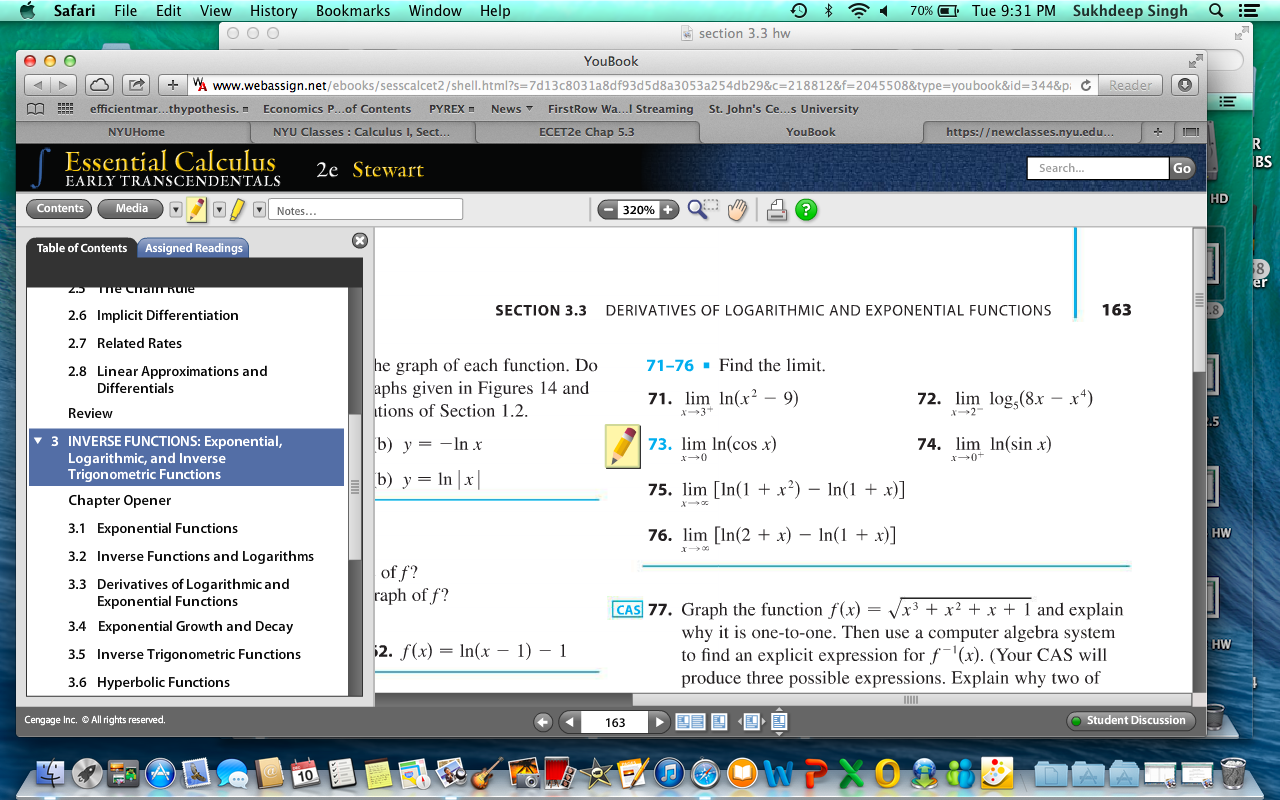Select the pencil annotation tool in the toolbar
Screen dimensions: 1280x800
[x=197, y=209]
